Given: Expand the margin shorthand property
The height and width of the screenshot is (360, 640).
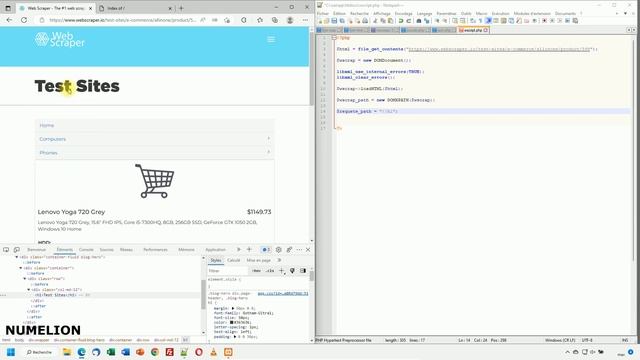Looking at the screenshot, I should click(x=233, y=308).
